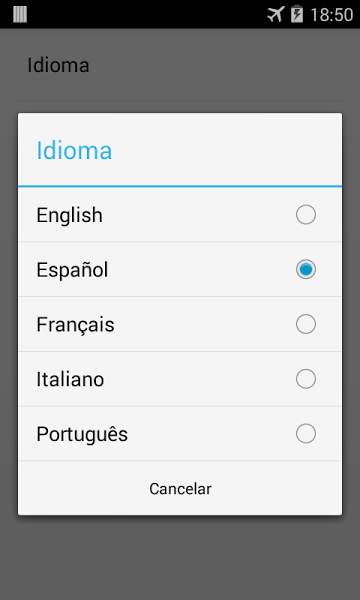
Task: Choose the Français language label
Action: [x=75, y=325]
